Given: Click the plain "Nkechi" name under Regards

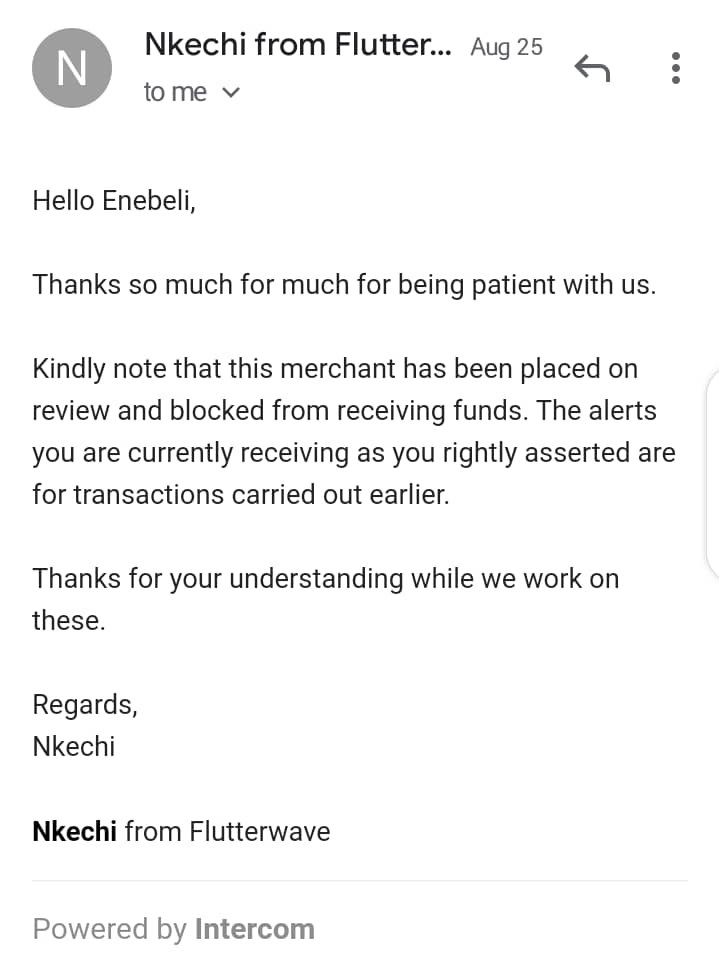Looking at the screenshot, I should (74, 747).
